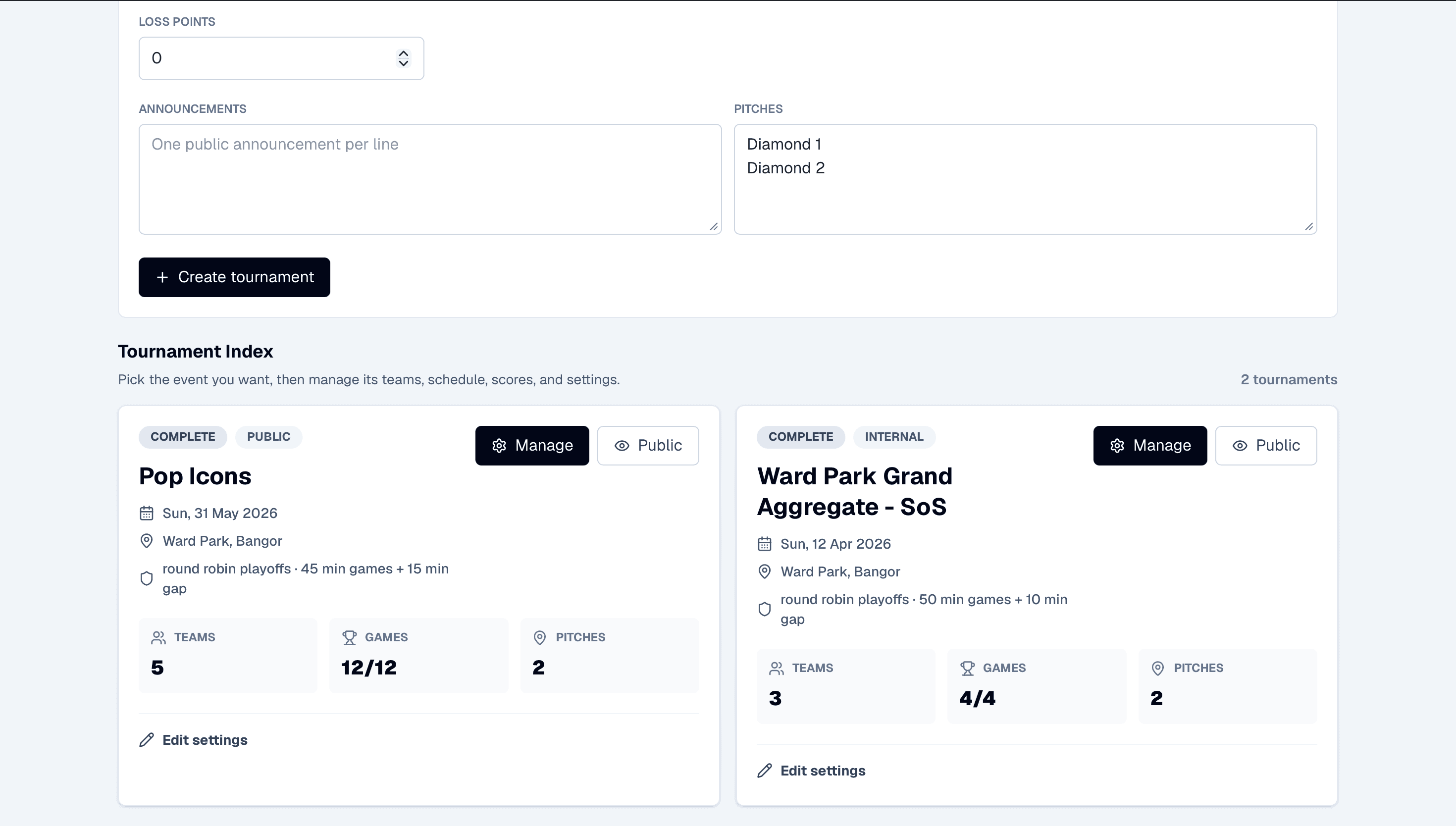Click Teams people icon in Pop Icons card
Screen dimensions: 1456x826
[x=158, y=638]
